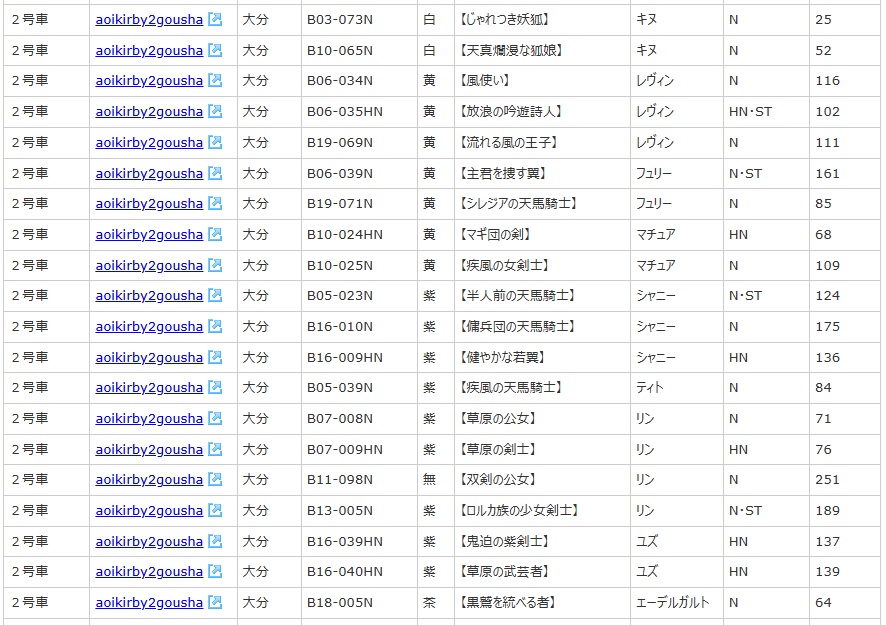Viewport: 886px width, 625px height.
Task: Click the external-link icon in the B10-025N row
Action: (x=215, y=265)
